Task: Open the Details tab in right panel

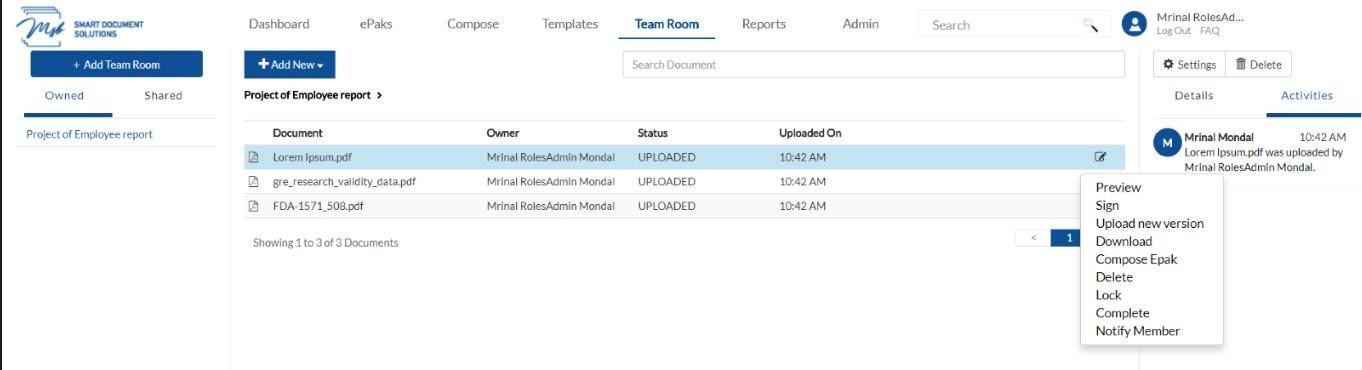Action: click(x=1194, y=96)
